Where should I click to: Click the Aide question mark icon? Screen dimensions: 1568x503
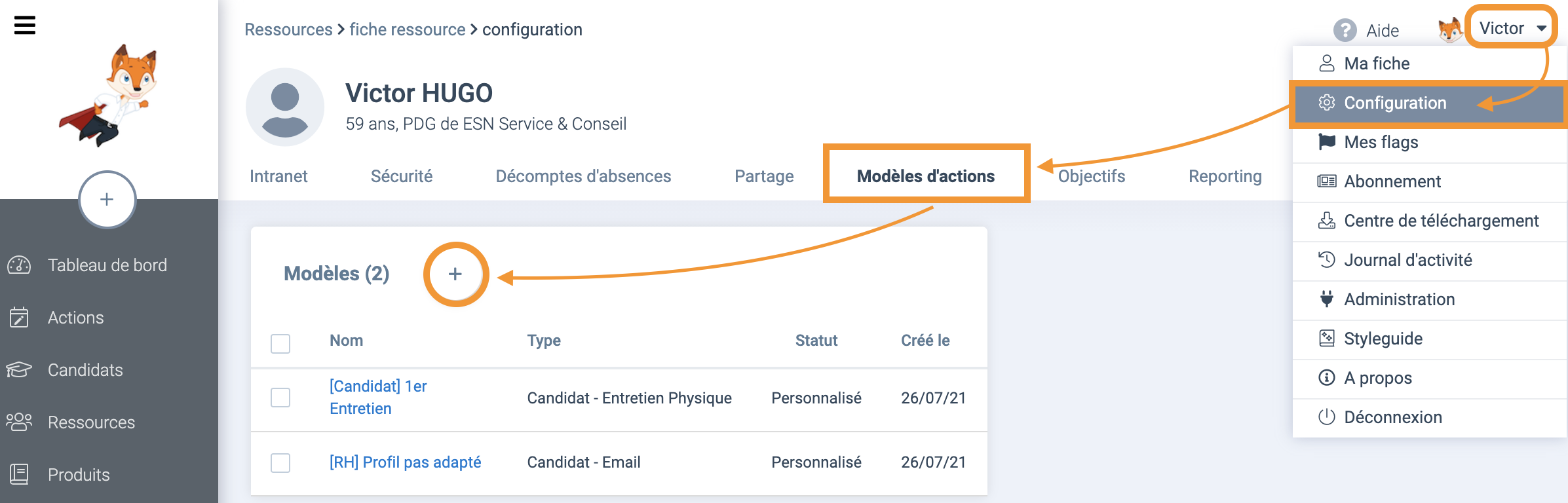1345,30
